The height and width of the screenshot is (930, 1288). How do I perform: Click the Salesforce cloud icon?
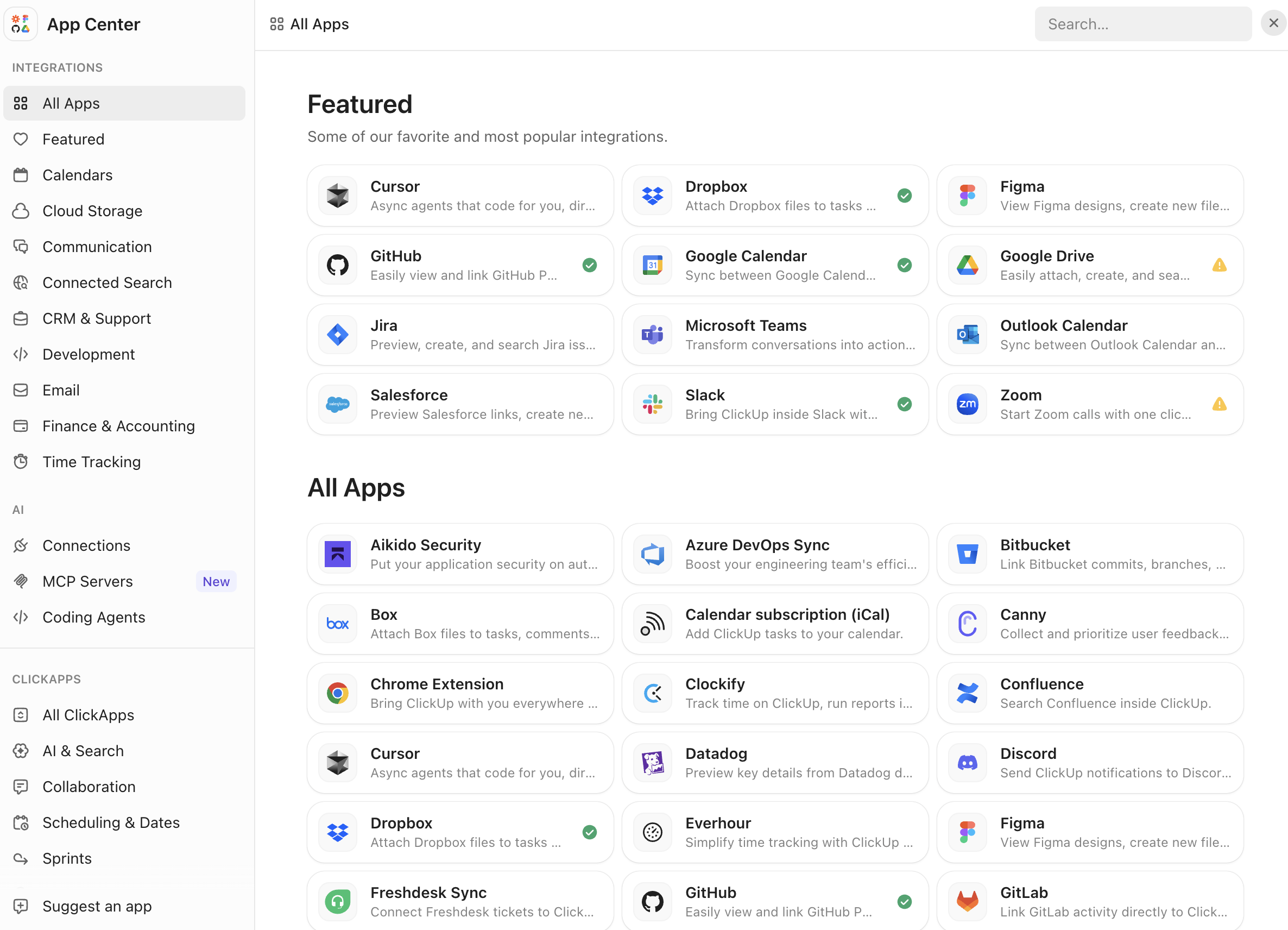tap(337, 404)
